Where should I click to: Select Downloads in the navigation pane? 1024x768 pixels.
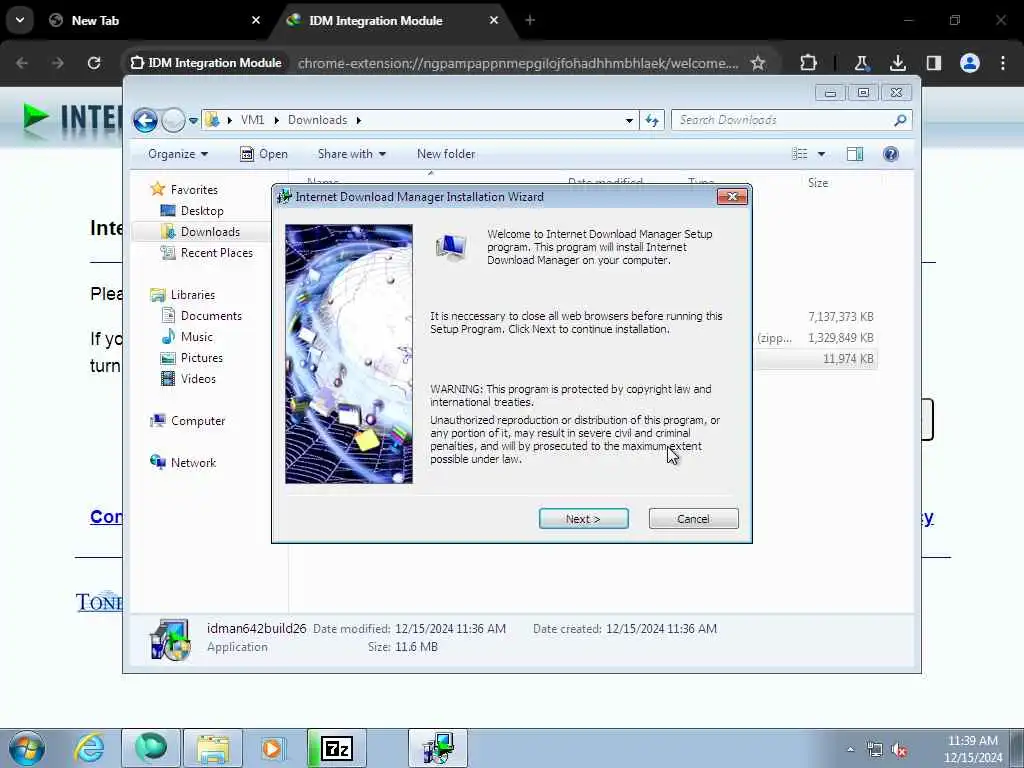[210, 232]
